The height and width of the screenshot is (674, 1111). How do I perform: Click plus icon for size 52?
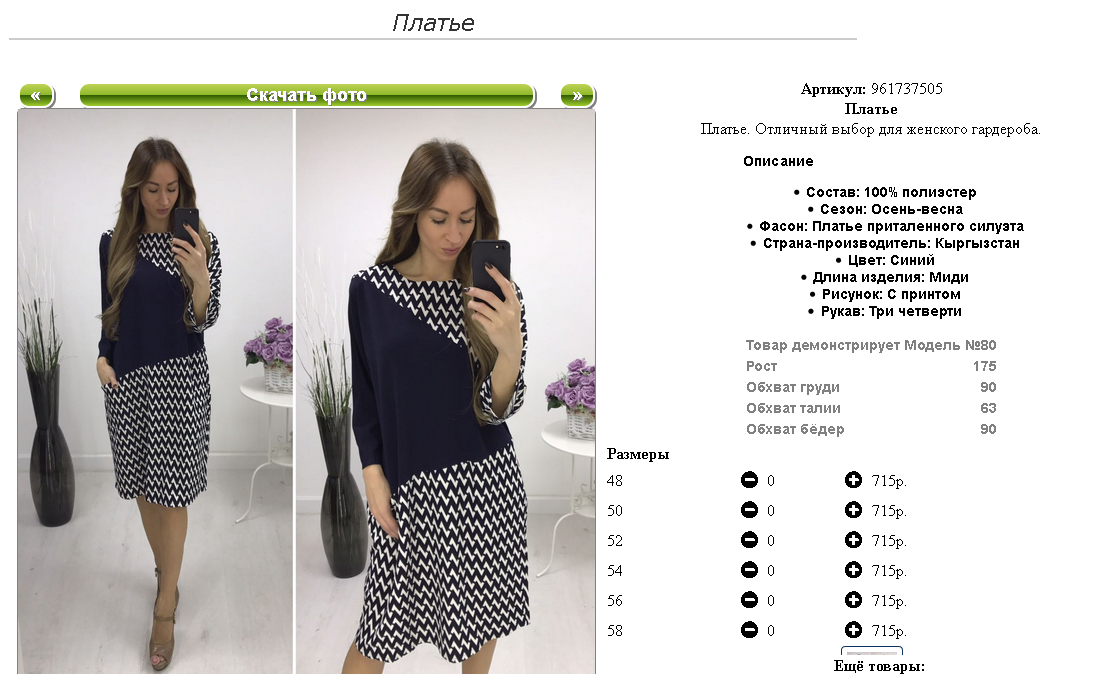(853, 540)
